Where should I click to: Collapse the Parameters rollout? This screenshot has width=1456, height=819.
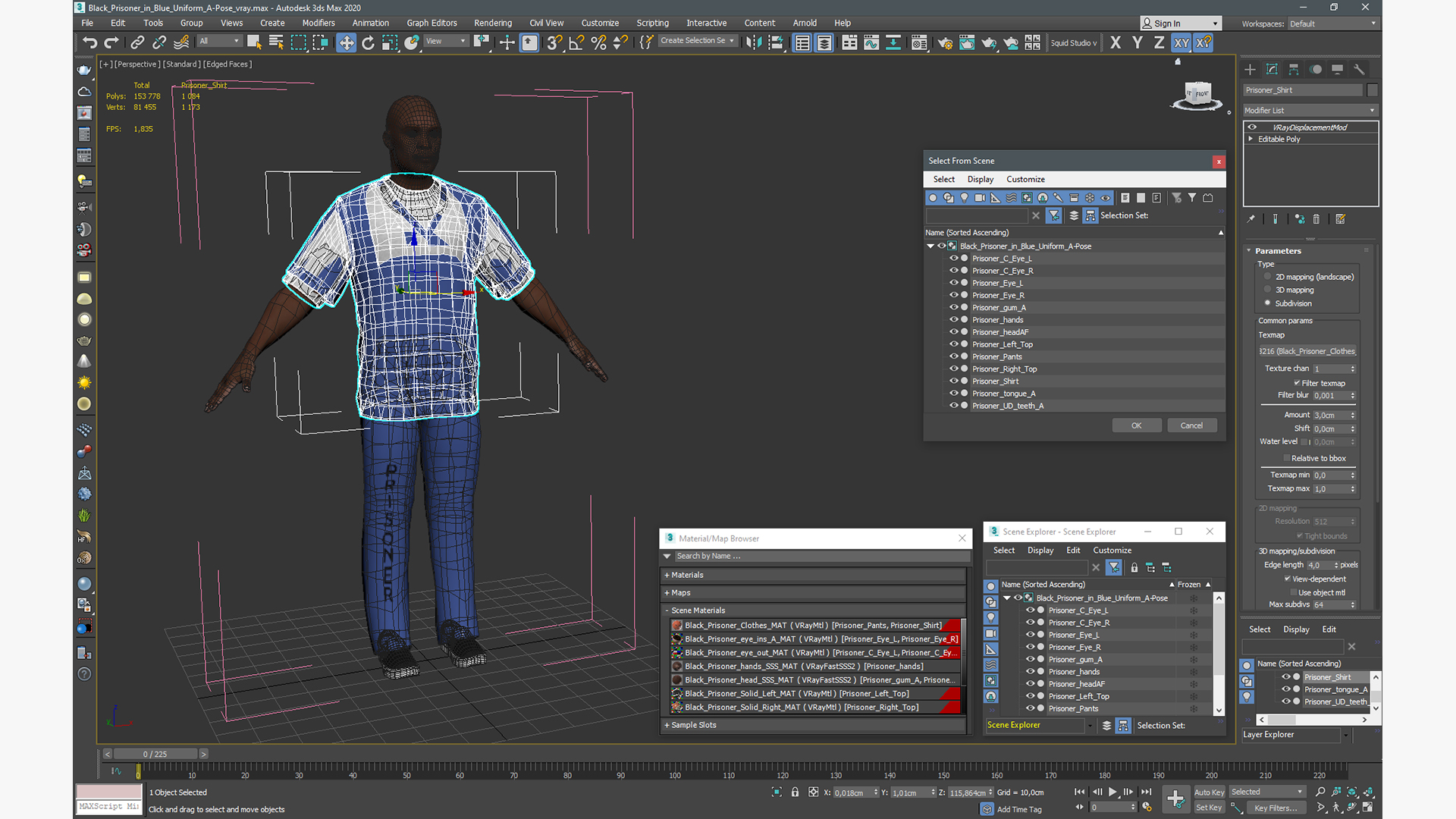tap(1249, 250)
